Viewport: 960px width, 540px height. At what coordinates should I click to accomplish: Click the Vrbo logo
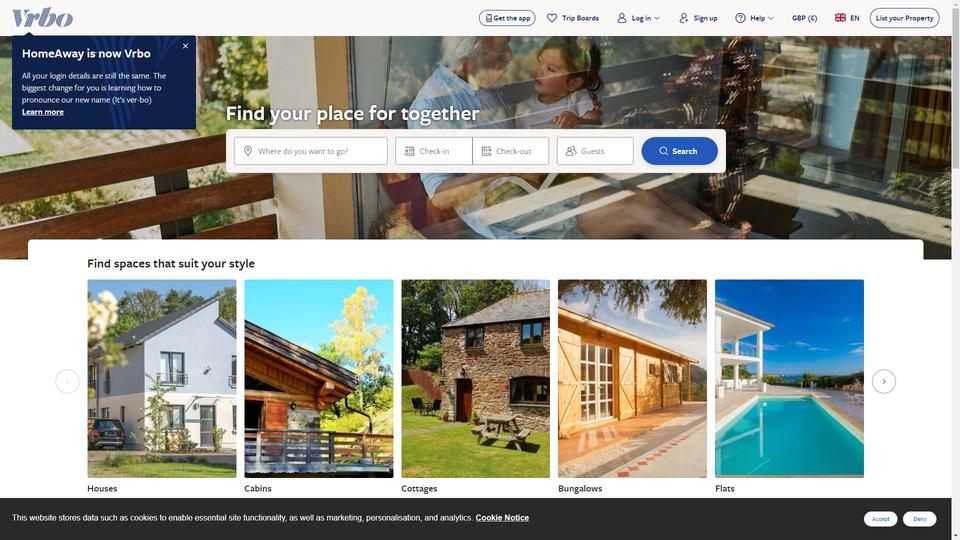pos(42,18)
